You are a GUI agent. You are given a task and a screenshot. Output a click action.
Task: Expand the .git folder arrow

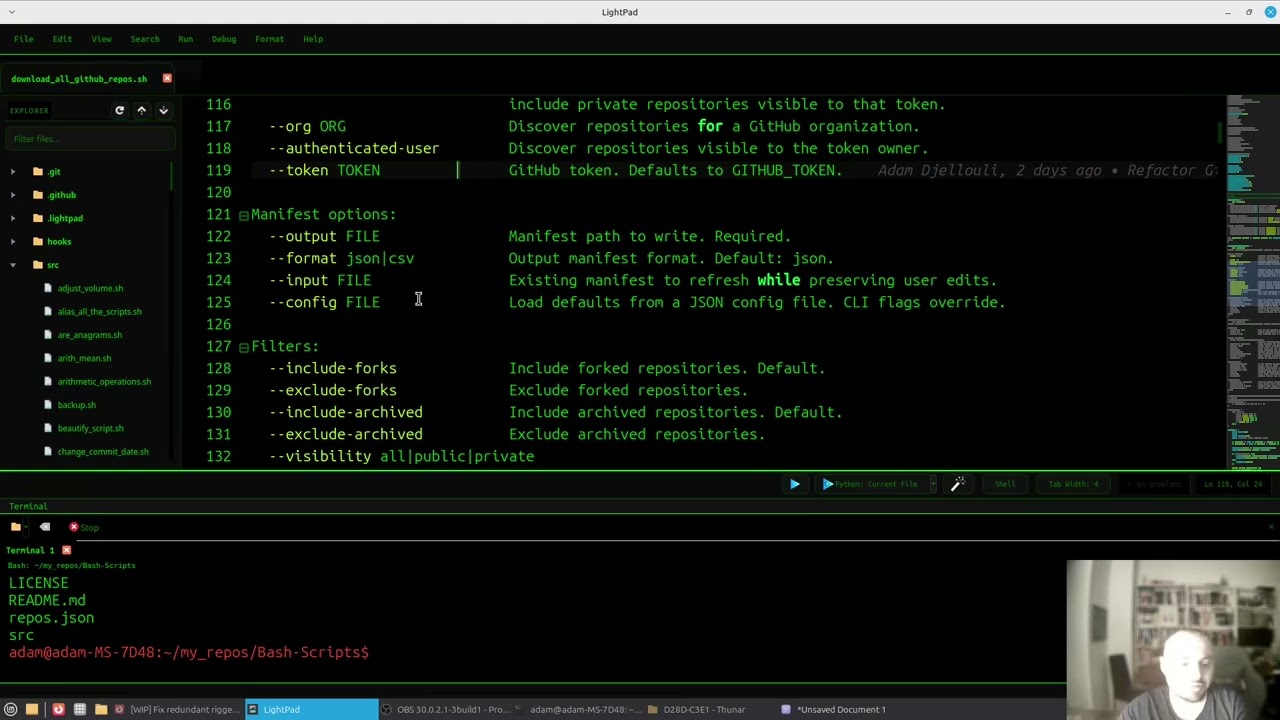(13, 172)
